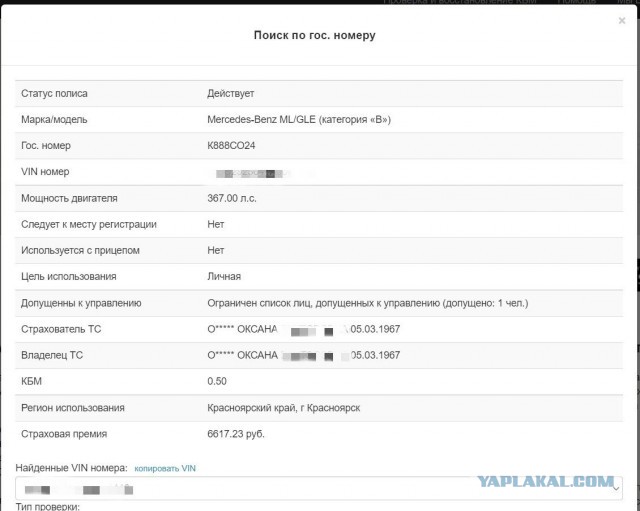Screen dimensions: 640x511
Task: Click the insurance premium 6617.23 руб. value
Action: pos(236,434)
